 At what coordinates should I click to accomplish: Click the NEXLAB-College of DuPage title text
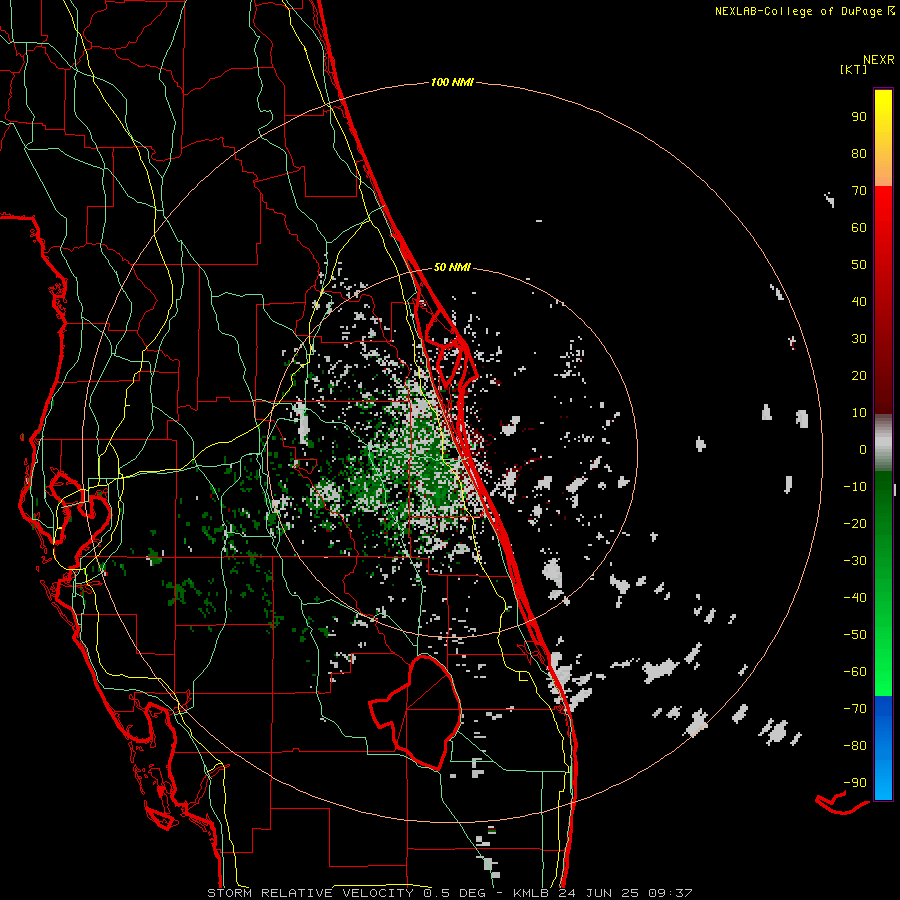tap(798, 11)
